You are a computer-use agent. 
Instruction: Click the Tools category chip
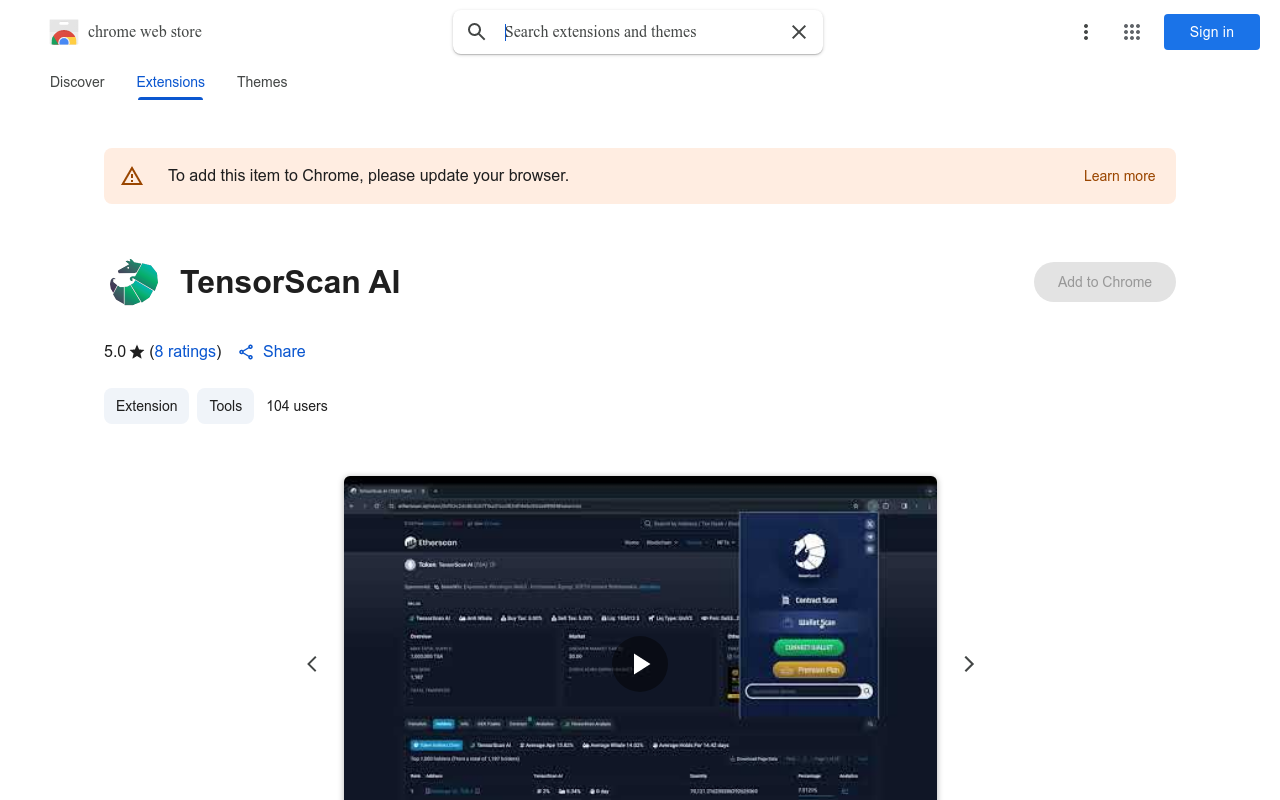[x=226, y=406]
